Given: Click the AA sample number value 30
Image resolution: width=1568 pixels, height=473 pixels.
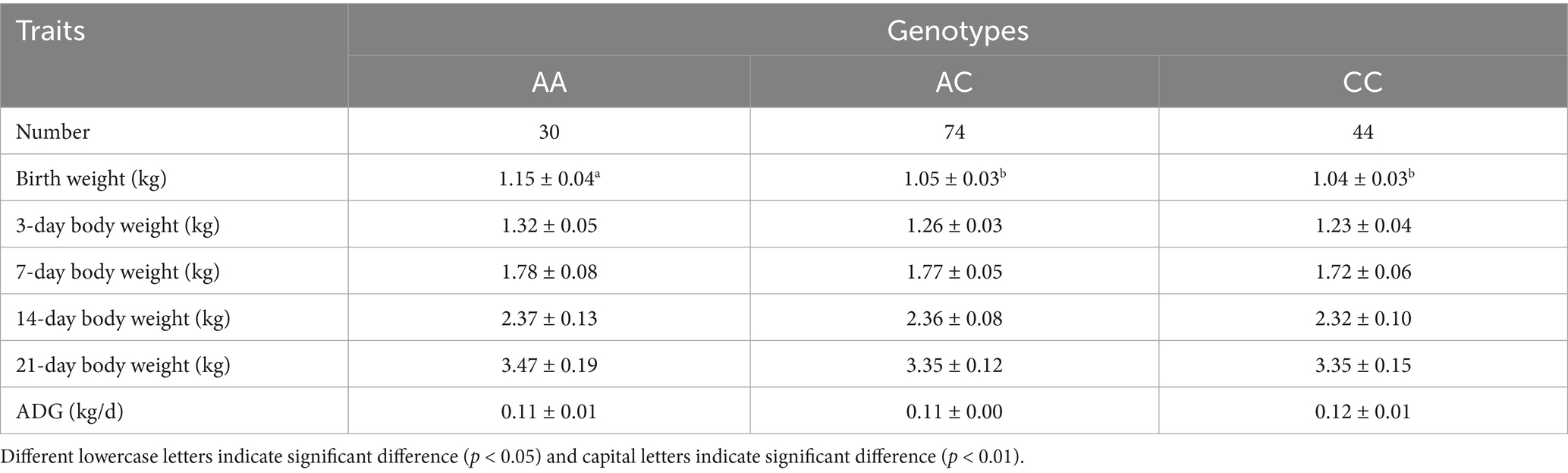Looking at the screenshot, I should tap(548, 132).
